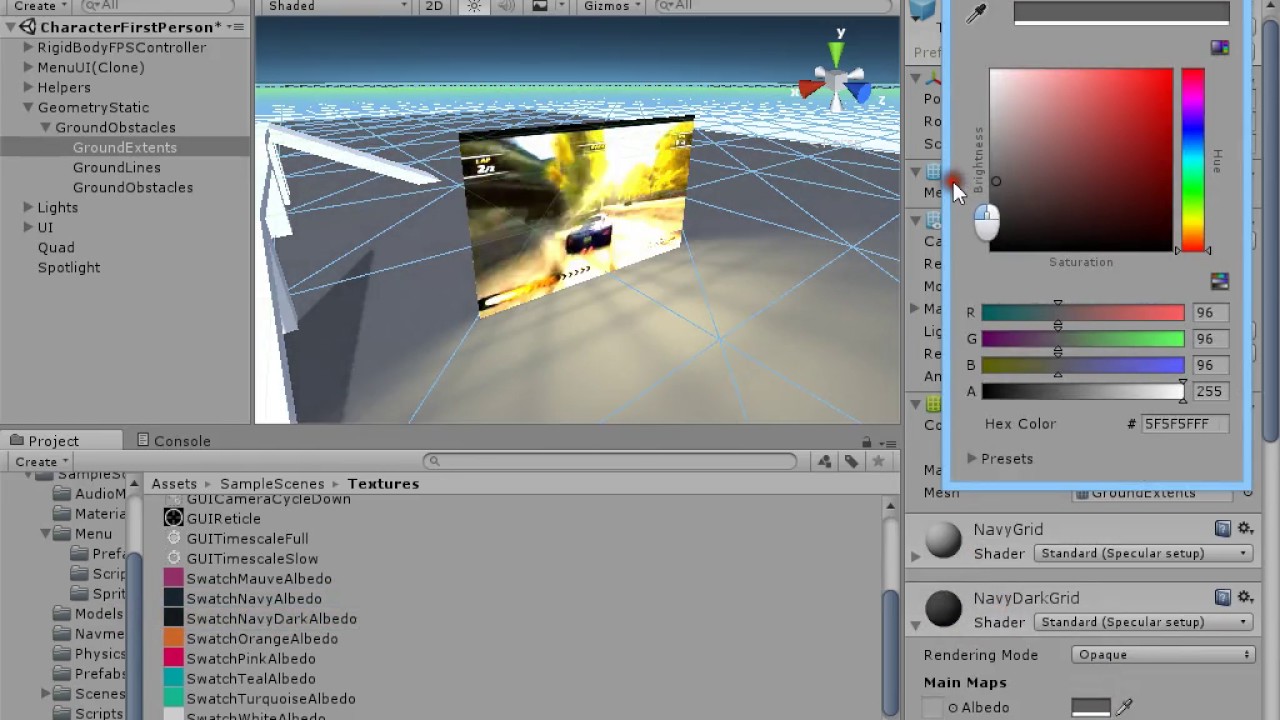Open Rendering Mode Opaque dropdown
Viewport: 1280px width, 720px height.
point(1164,654)
